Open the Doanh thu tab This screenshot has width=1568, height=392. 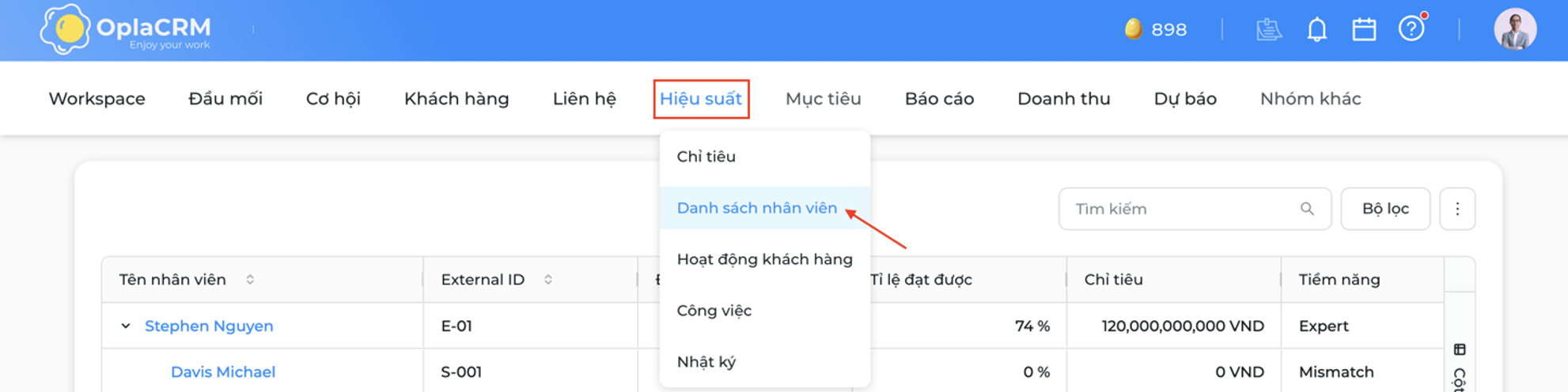[x=1063, y=99]
